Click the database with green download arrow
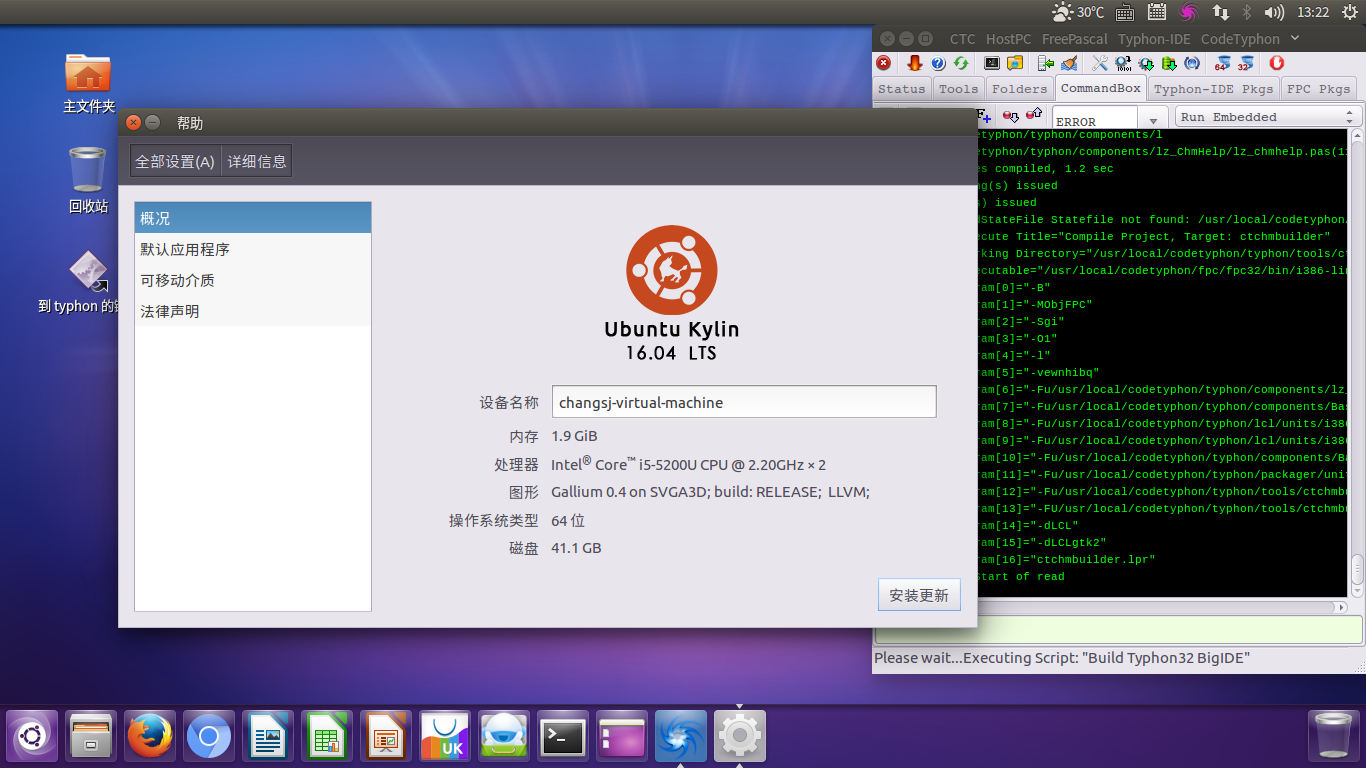Screen dimensions: 1366x768 click(x=1169, y=64)
